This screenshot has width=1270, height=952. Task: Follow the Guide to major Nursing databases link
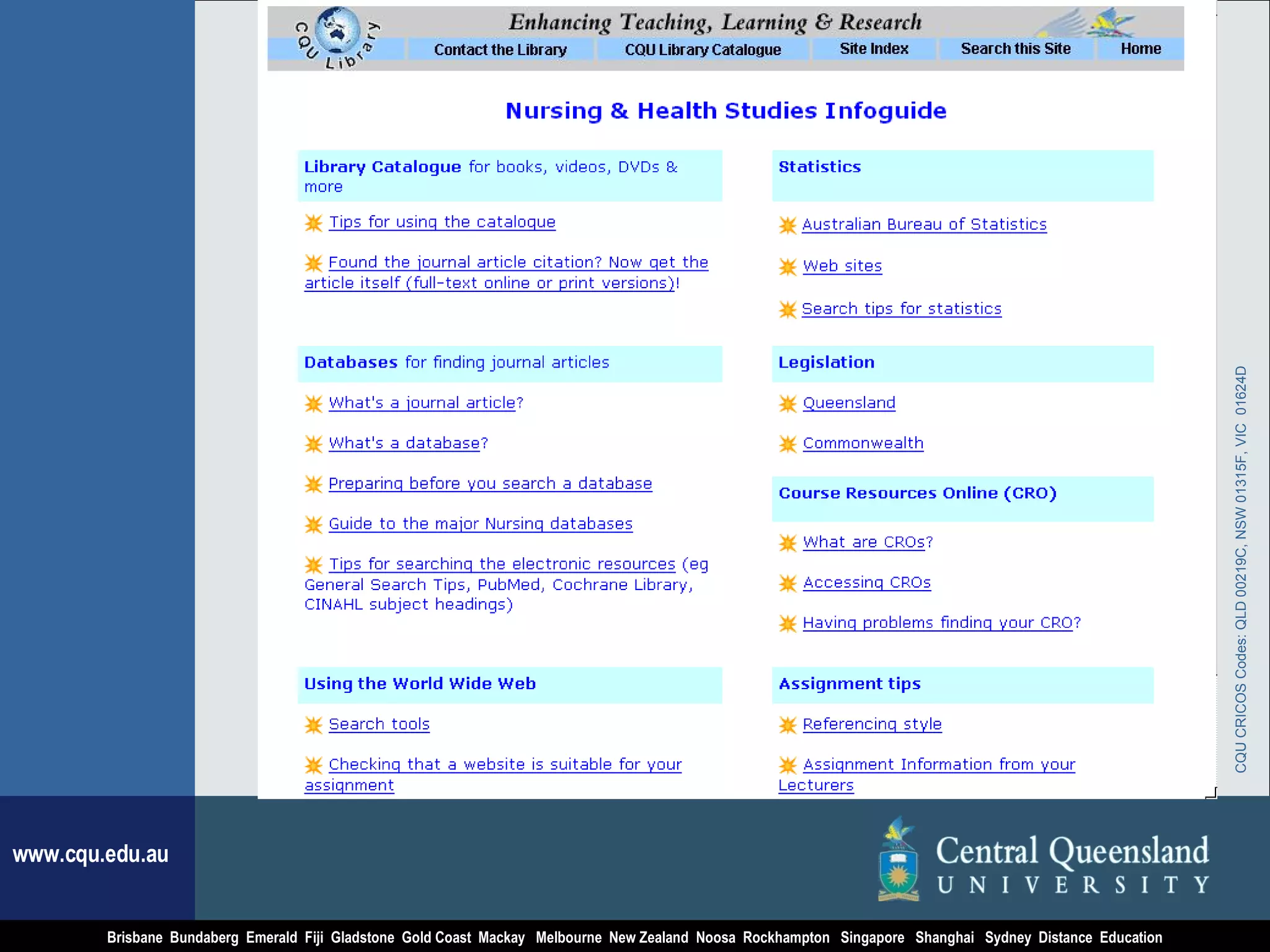coord(480,524)
